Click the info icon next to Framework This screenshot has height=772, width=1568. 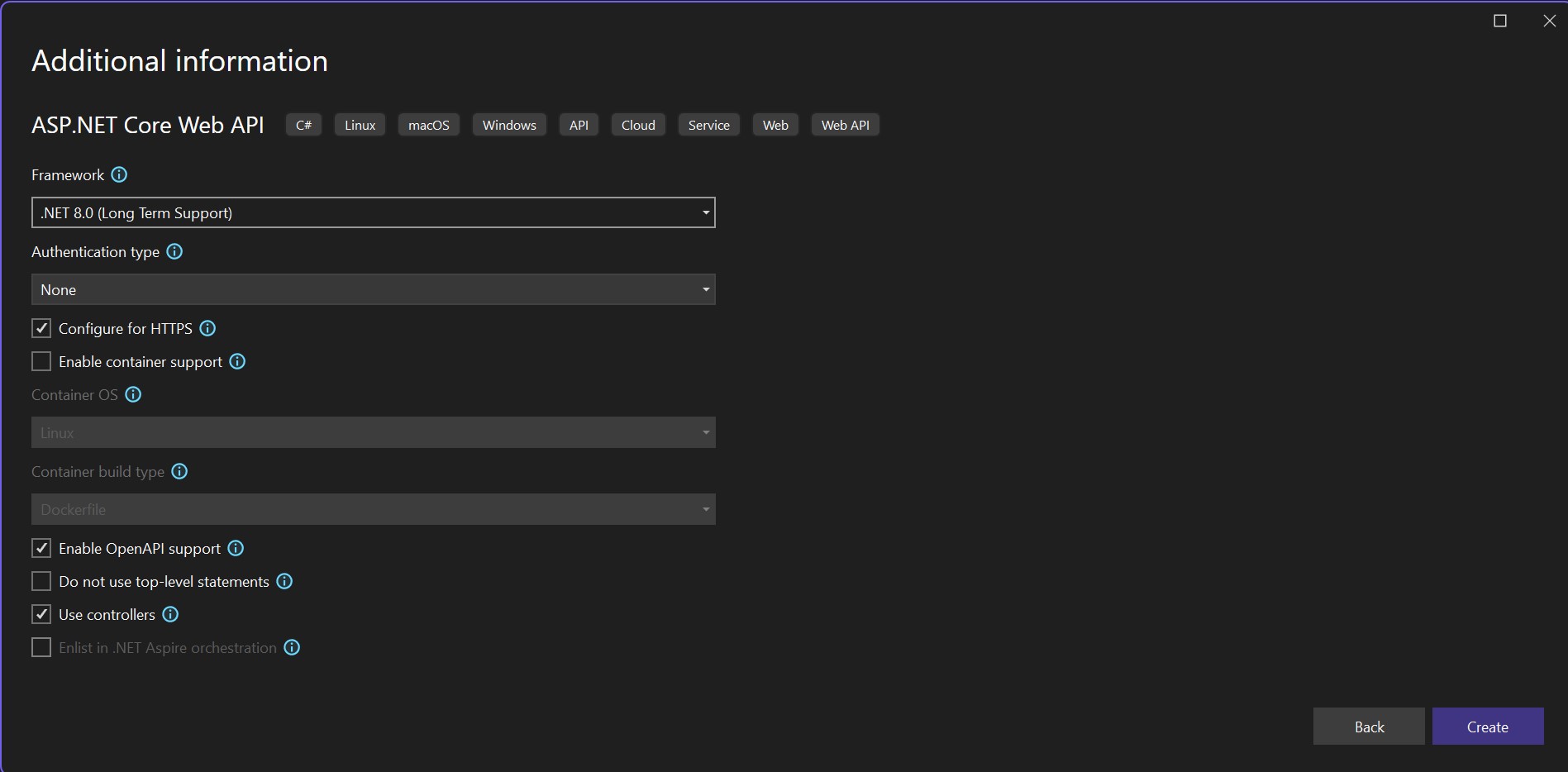click(x=119, y=174)
